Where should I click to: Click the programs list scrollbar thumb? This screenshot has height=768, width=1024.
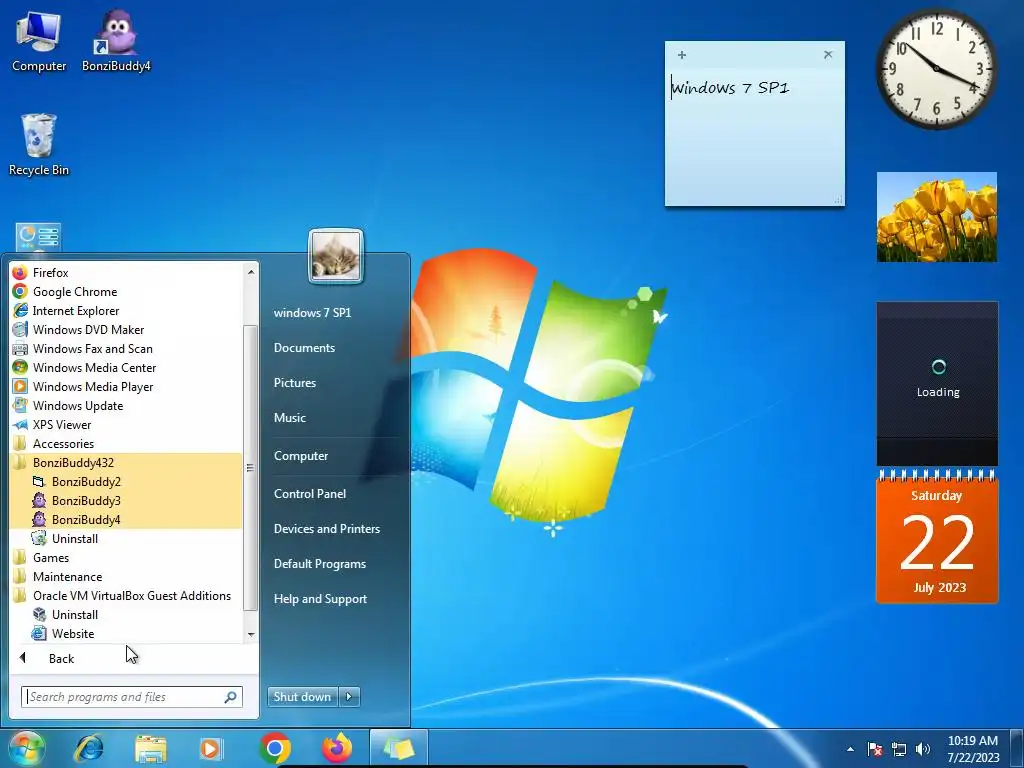250,468
